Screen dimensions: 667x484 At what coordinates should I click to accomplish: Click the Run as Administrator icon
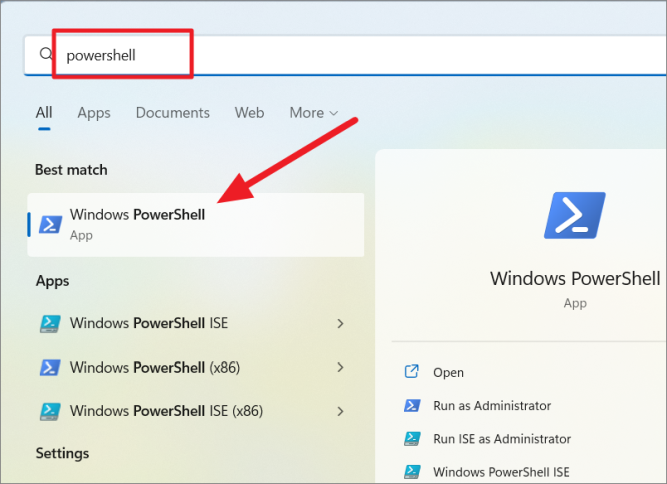[412, 405]
